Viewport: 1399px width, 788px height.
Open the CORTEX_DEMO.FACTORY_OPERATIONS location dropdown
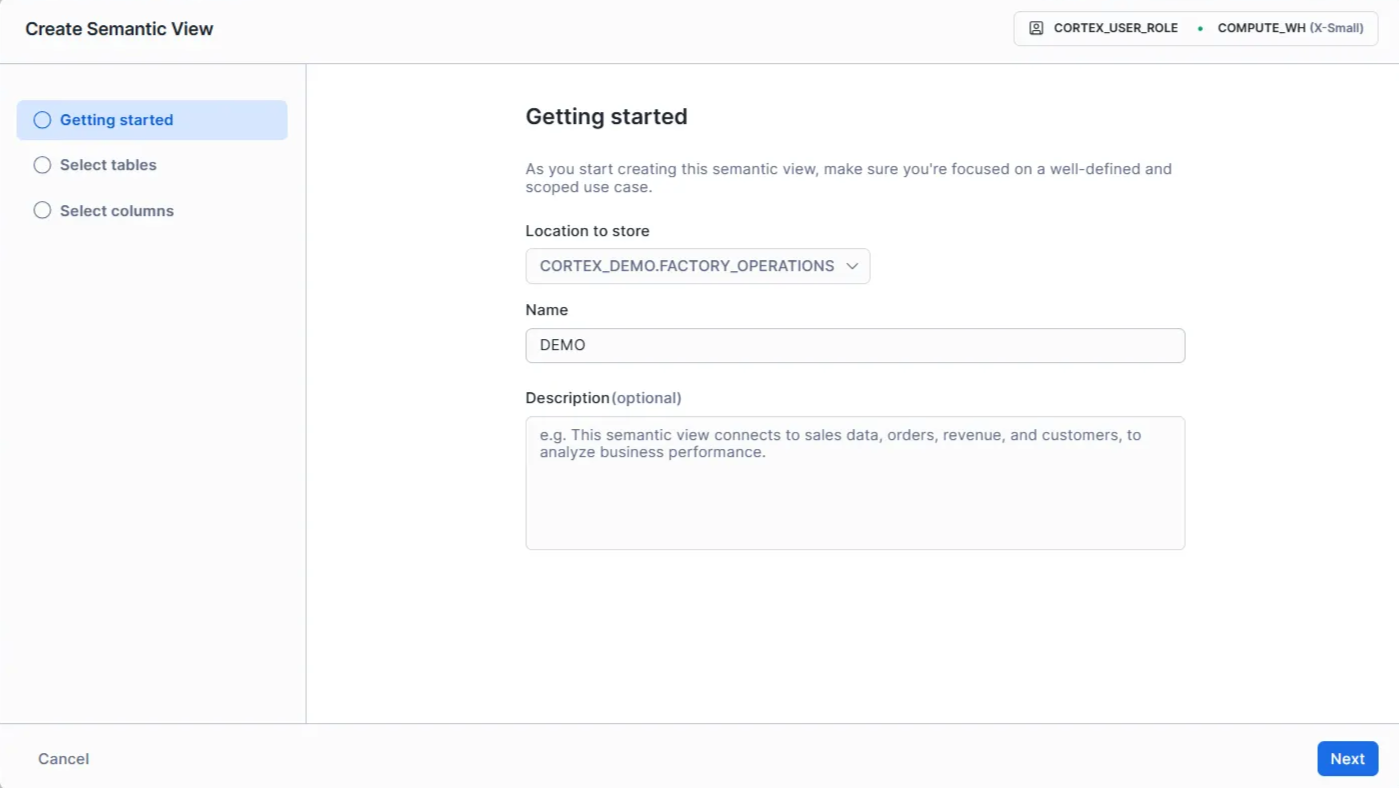tap(687, 266)
